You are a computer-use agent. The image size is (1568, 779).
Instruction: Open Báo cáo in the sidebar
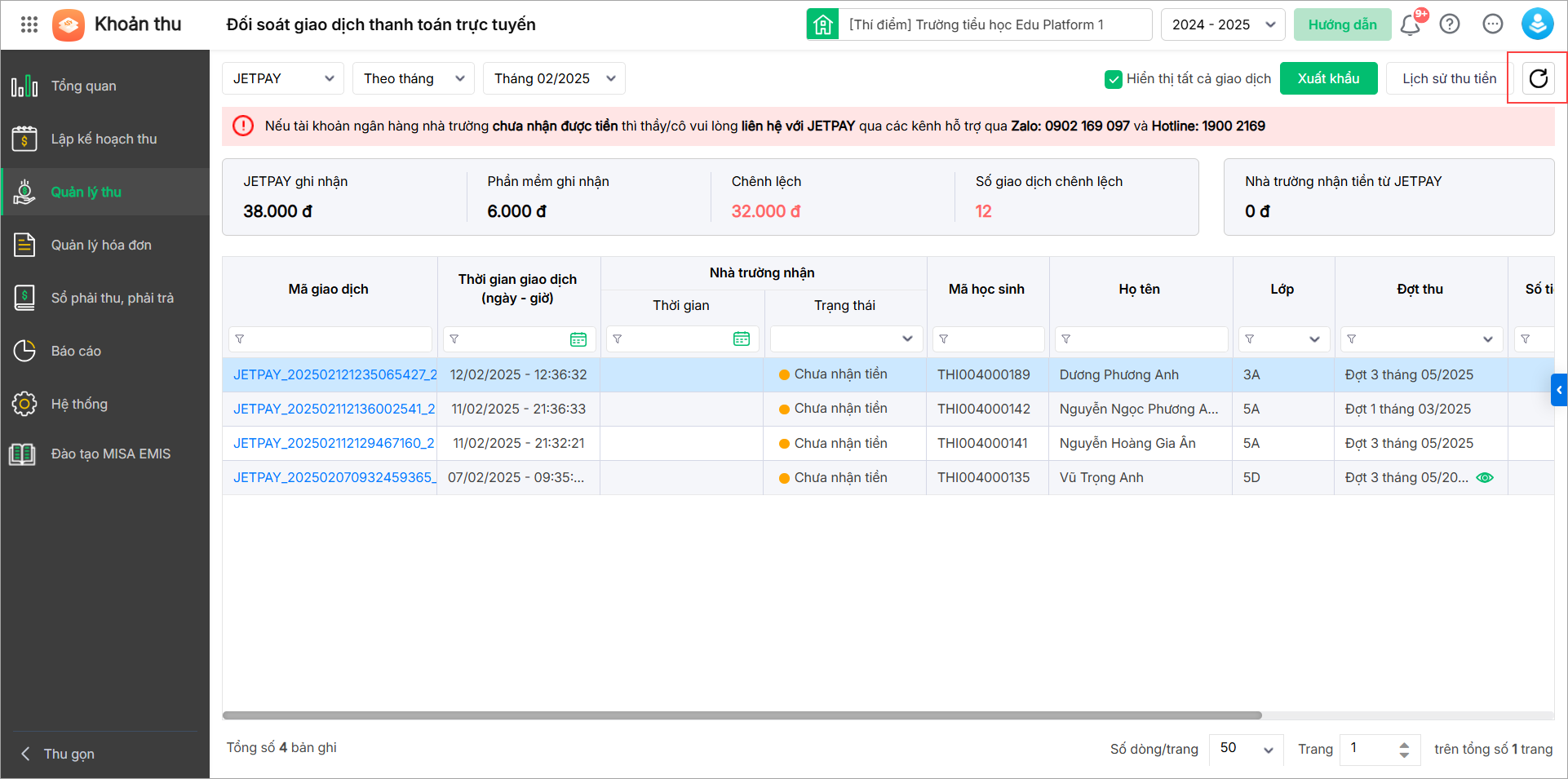tap(76, 351)
